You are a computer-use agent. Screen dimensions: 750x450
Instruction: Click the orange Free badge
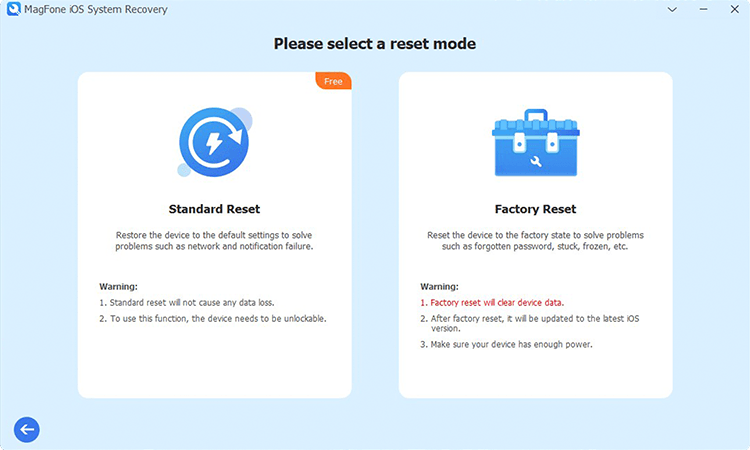333,81
